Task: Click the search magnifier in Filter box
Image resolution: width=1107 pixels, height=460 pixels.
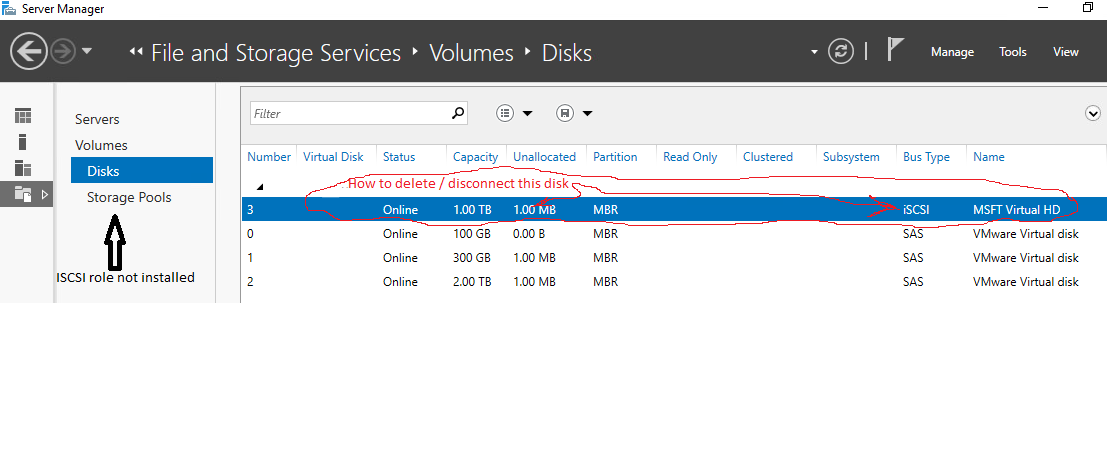Action: pyautogui.click(x=458, y=113)
